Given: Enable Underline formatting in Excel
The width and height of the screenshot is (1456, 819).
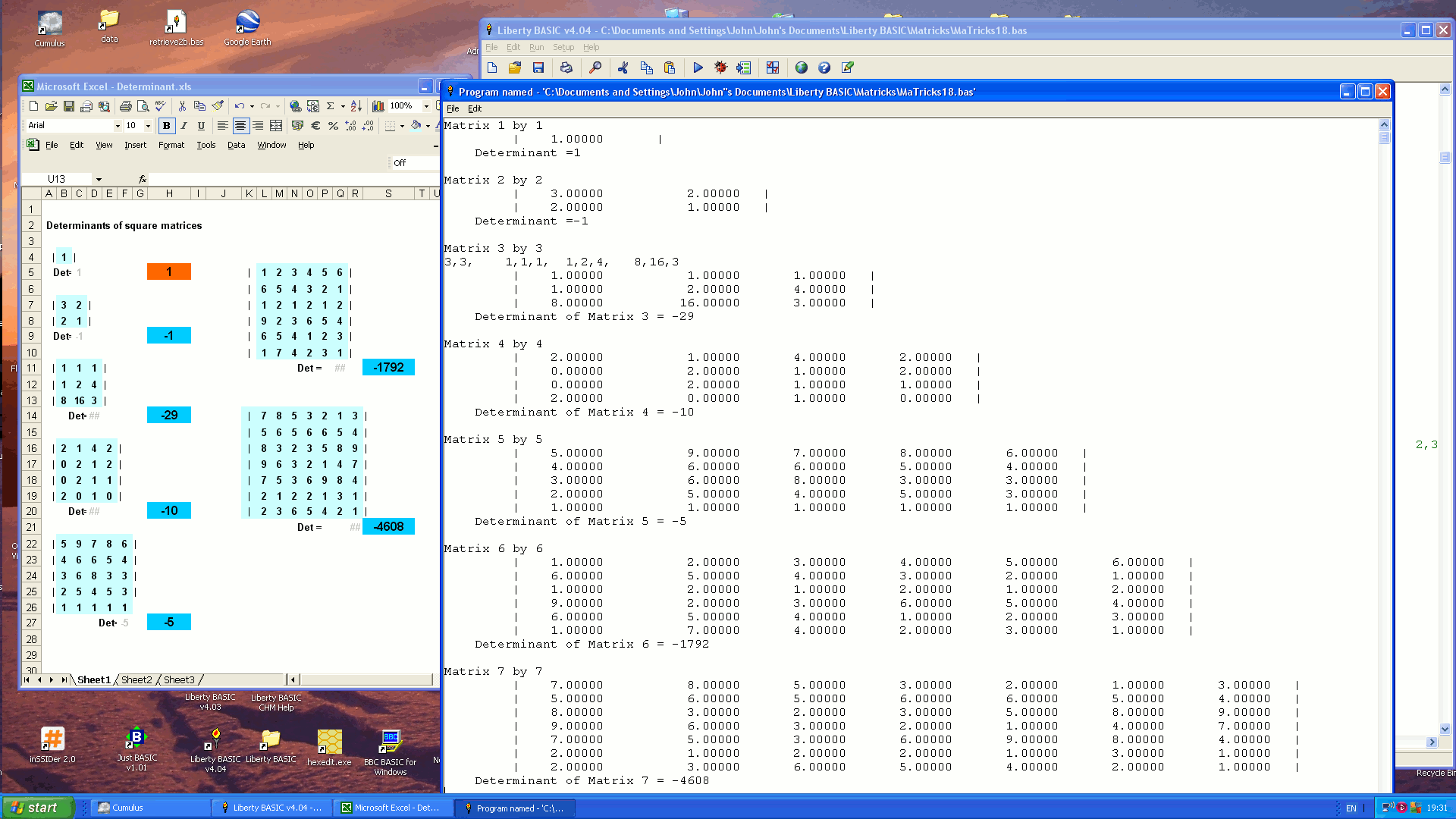Looking at the screenshot, I should (x=202, y=125).
